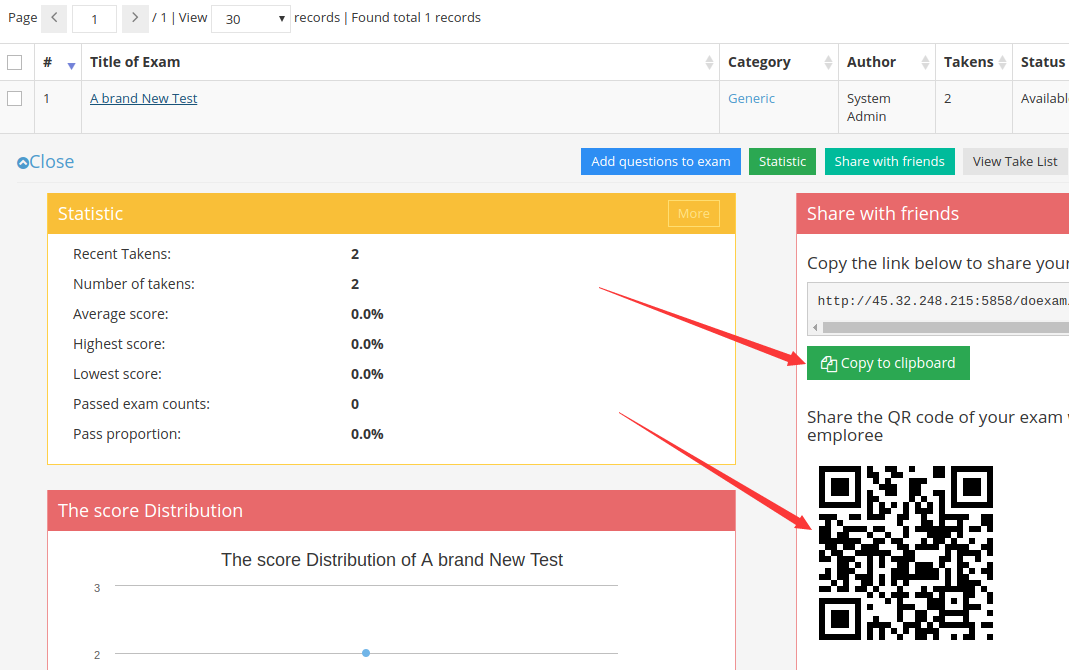The height and width of the screenshot is (670, 1069).
Task: Click The score Distribution panel header
Action: click(x=391, y=511)
